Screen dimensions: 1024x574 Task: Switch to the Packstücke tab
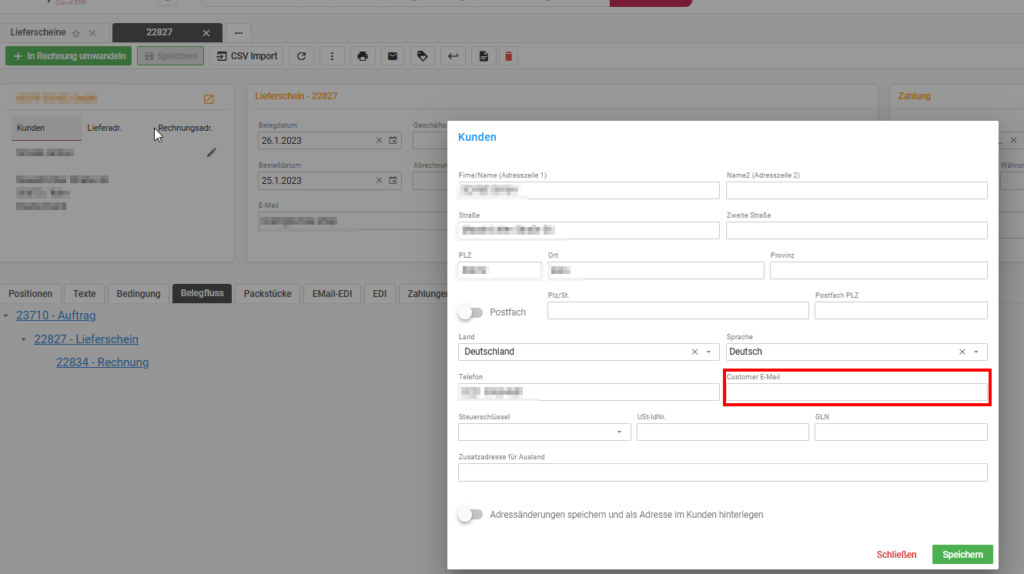[x=268, y=294]
